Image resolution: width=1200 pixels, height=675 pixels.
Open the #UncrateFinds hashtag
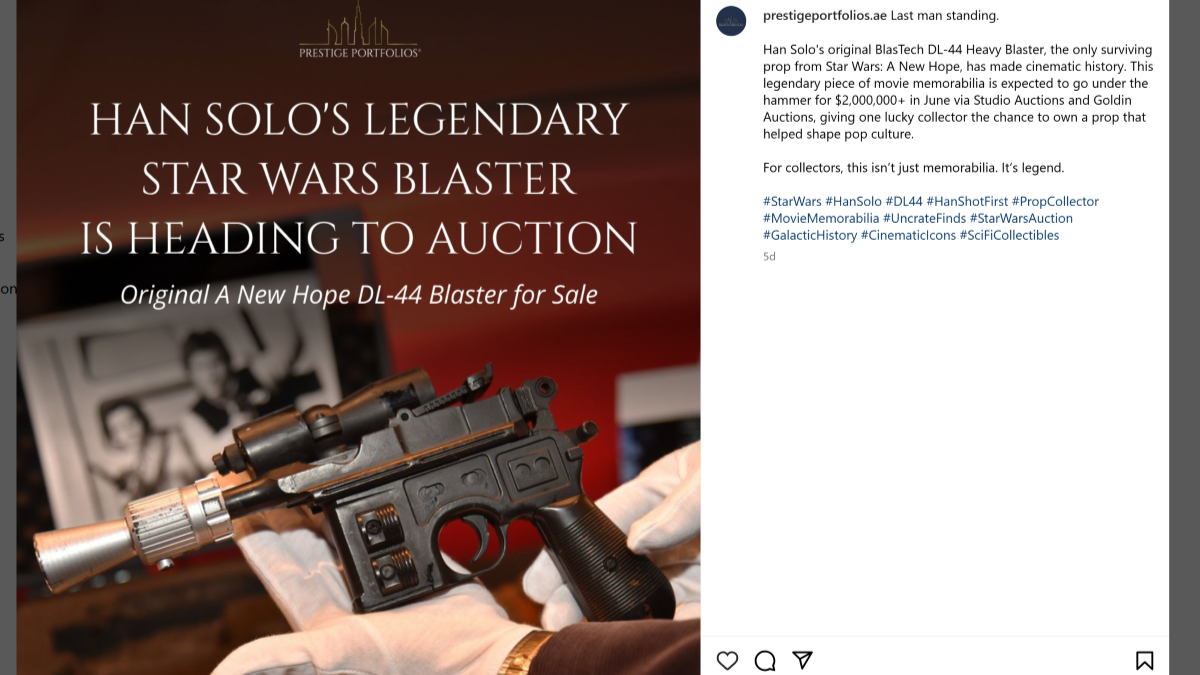(x=925, y=218)
